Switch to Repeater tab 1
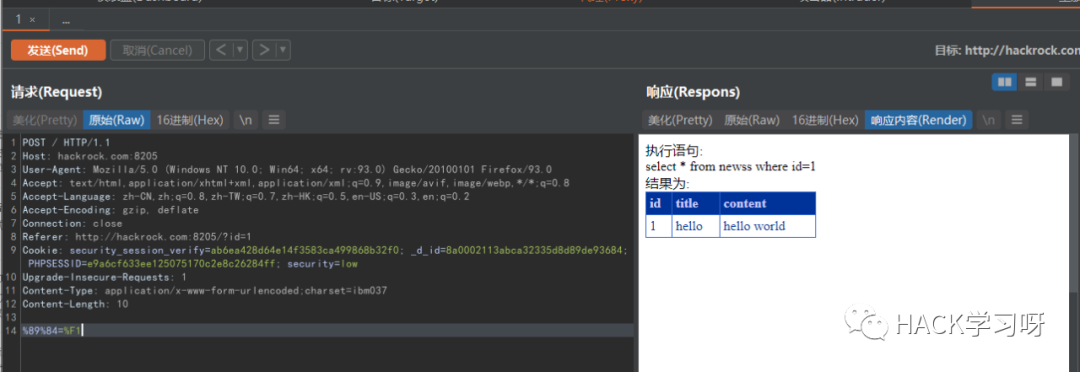Viewport: 1080px width, 372px height. (19, 20)
